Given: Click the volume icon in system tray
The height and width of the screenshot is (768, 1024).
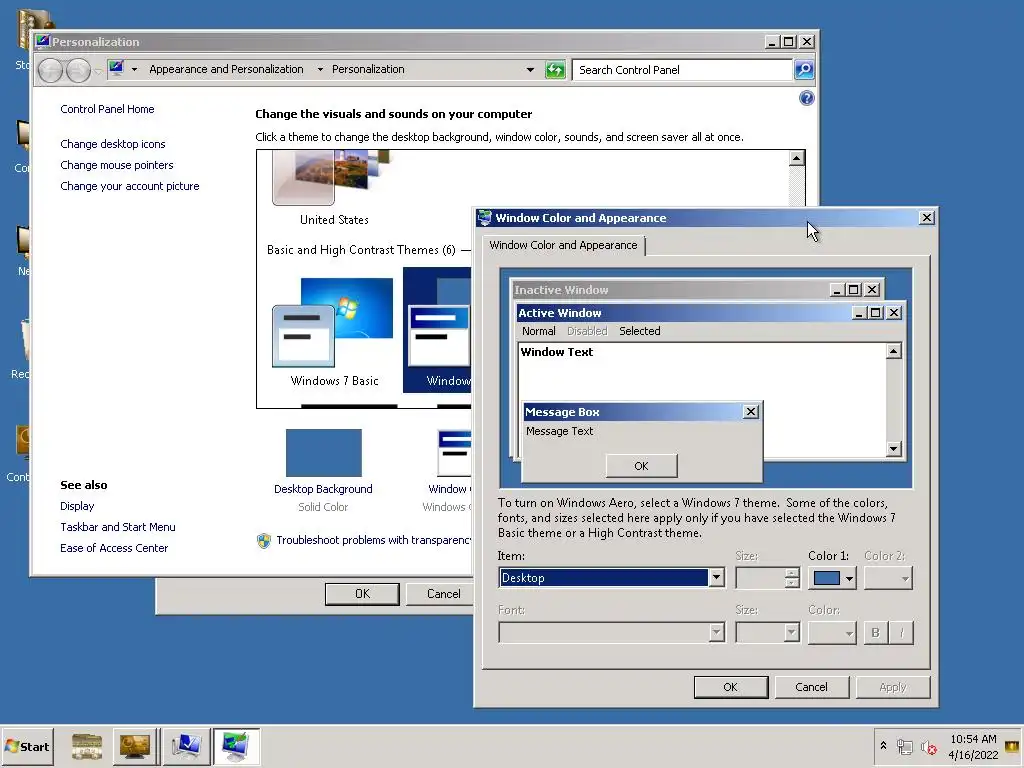Looking at the screenshot, I should click(x=928, y=746).
